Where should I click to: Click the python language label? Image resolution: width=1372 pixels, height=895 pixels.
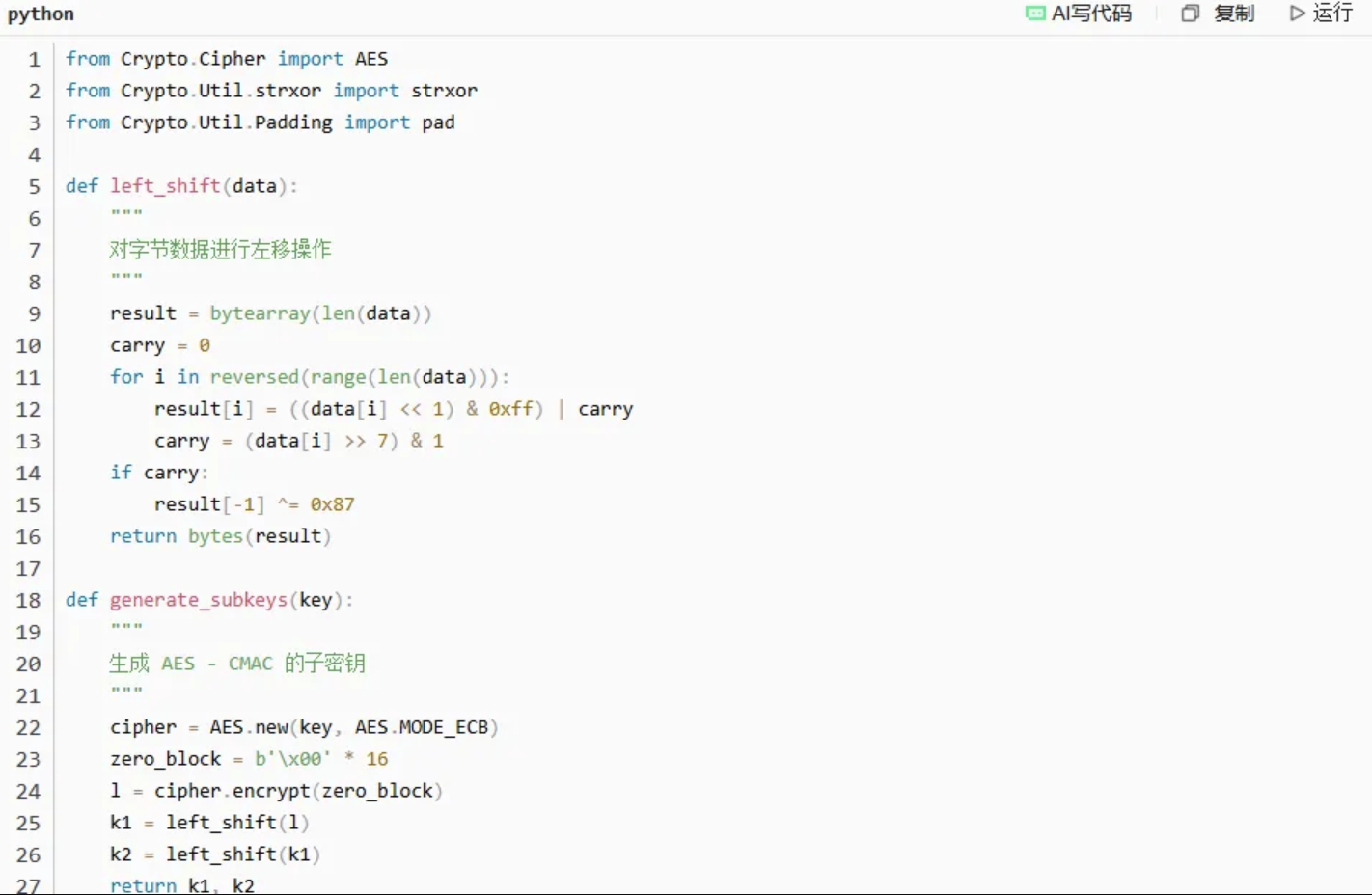[x=41, y=14]
